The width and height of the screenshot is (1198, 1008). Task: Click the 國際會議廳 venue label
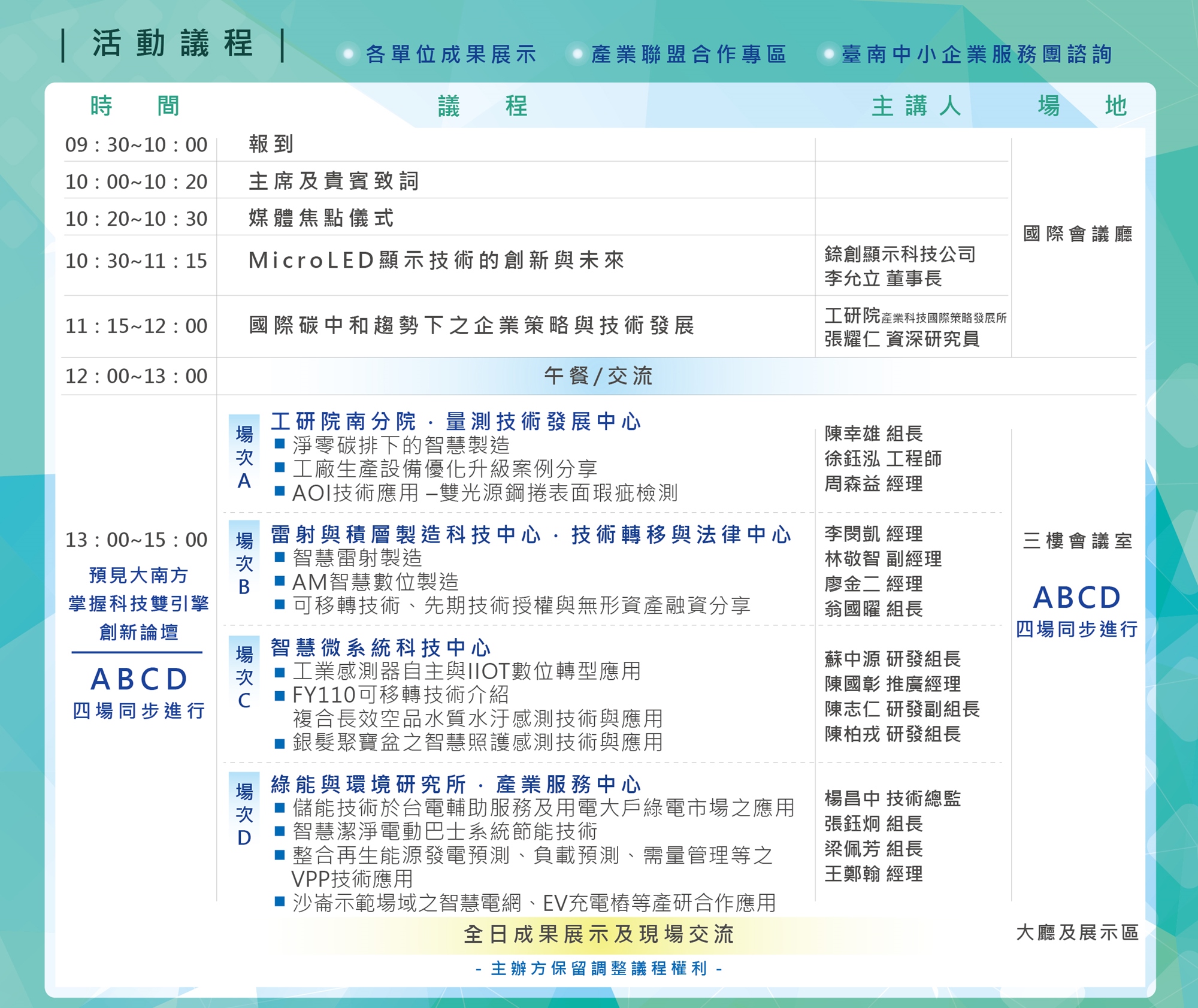pyautogui.click(x=1077, y=234)
